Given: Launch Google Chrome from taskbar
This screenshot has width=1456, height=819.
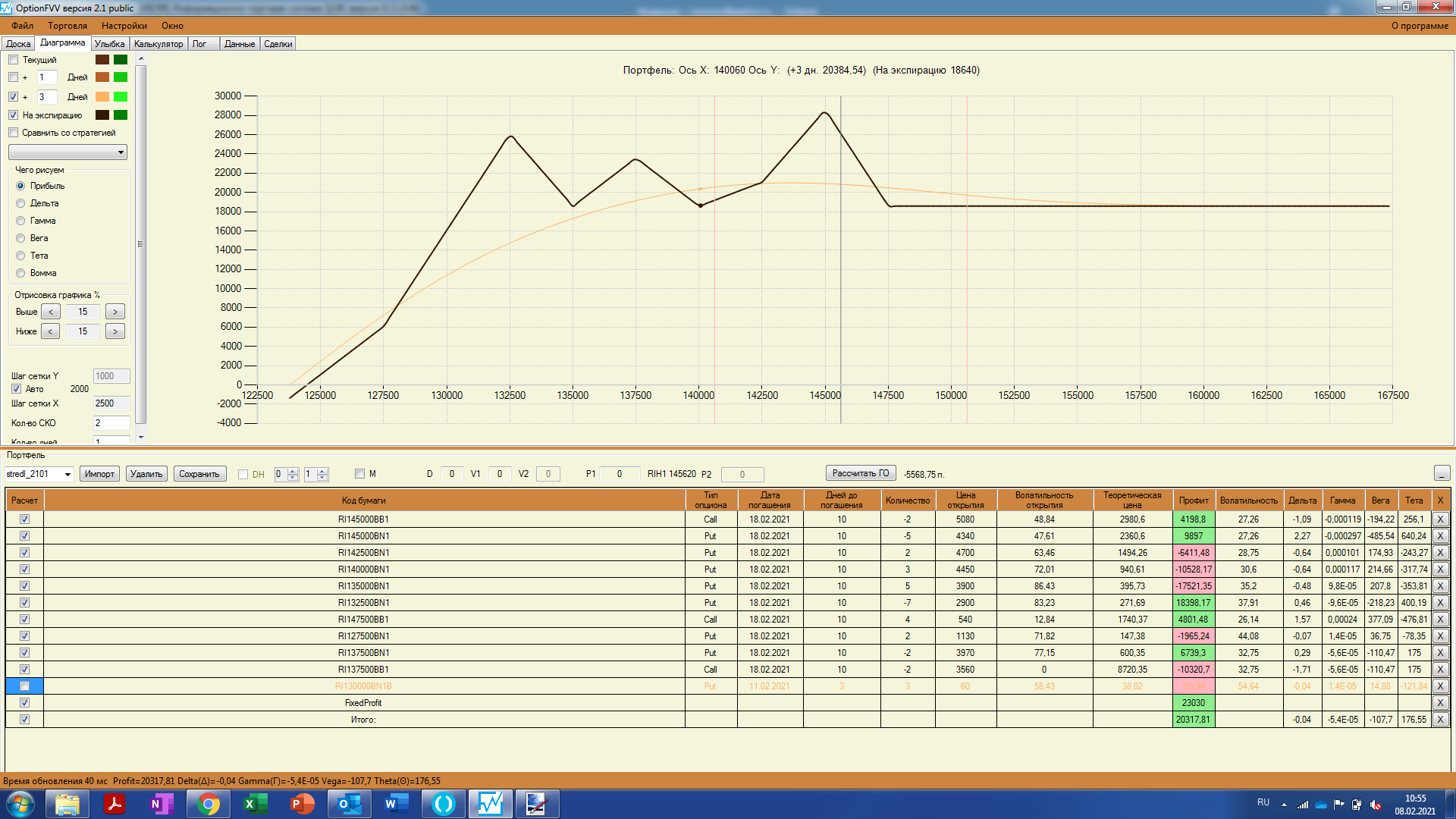Looking at the screenshot, I should 209,804.
